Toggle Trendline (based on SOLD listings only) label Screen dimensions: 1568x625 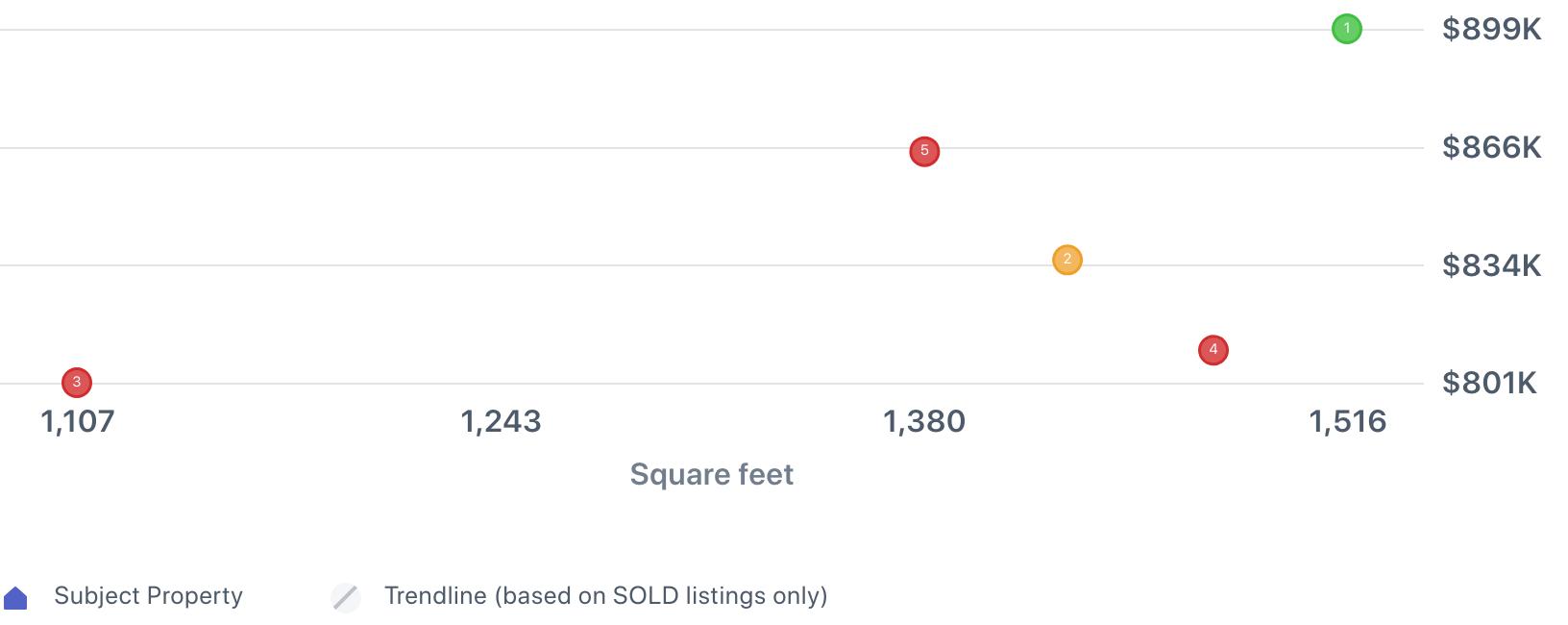click(x=605, y=596)
